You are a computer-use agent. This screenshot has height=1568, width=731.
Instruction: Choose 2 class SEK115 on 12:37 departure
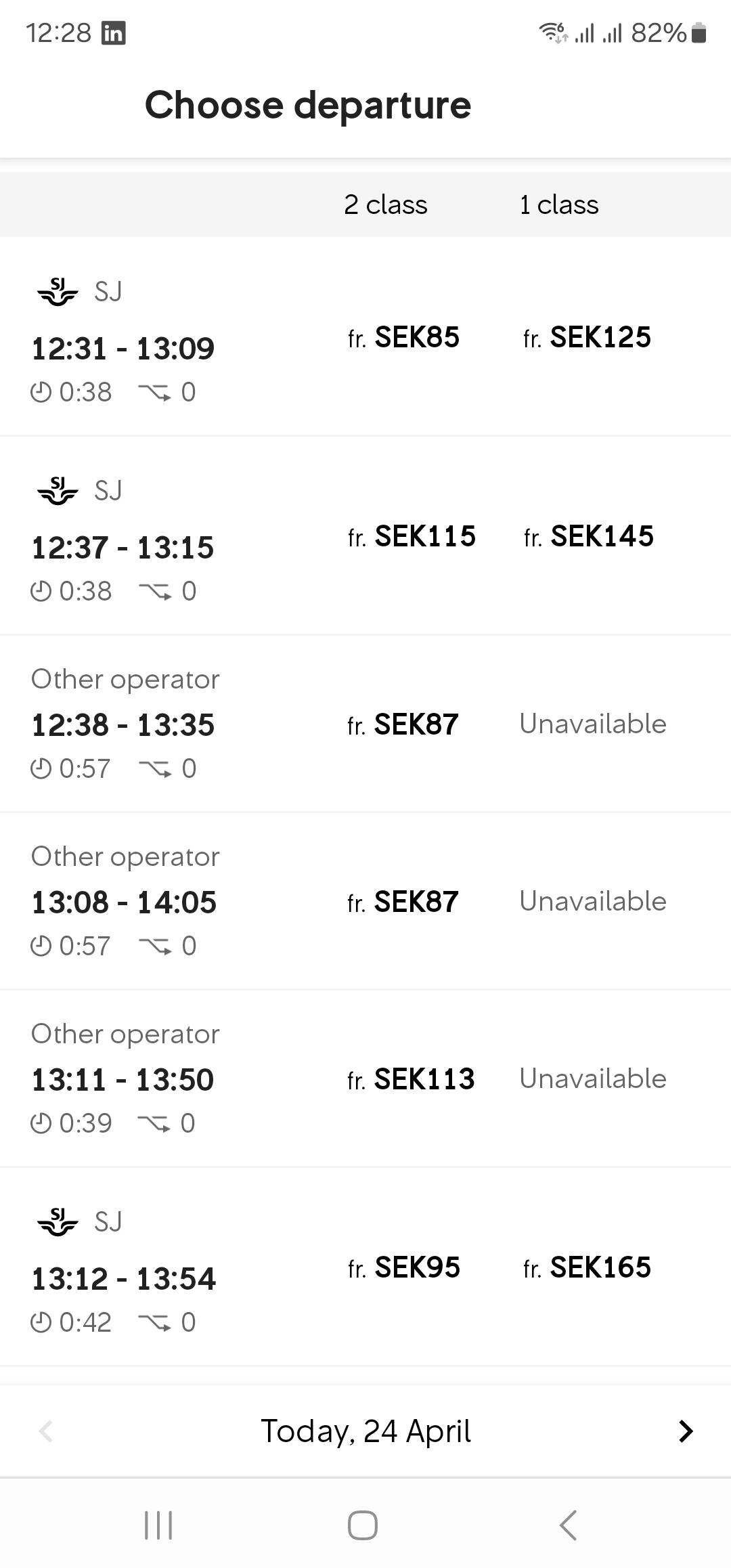412,536
